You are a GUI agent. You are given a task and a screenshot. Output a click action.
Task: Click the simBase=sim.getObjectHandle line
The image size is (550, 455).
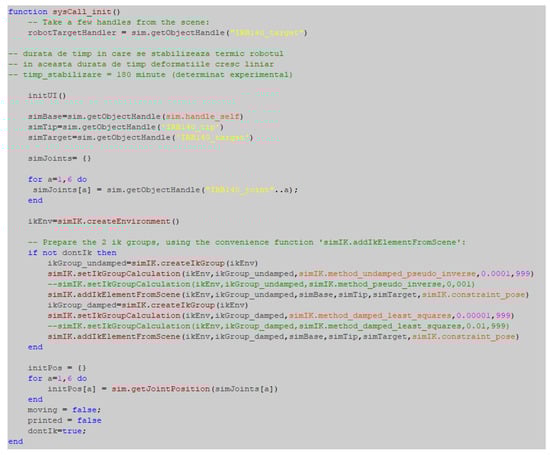click(136, 116)
